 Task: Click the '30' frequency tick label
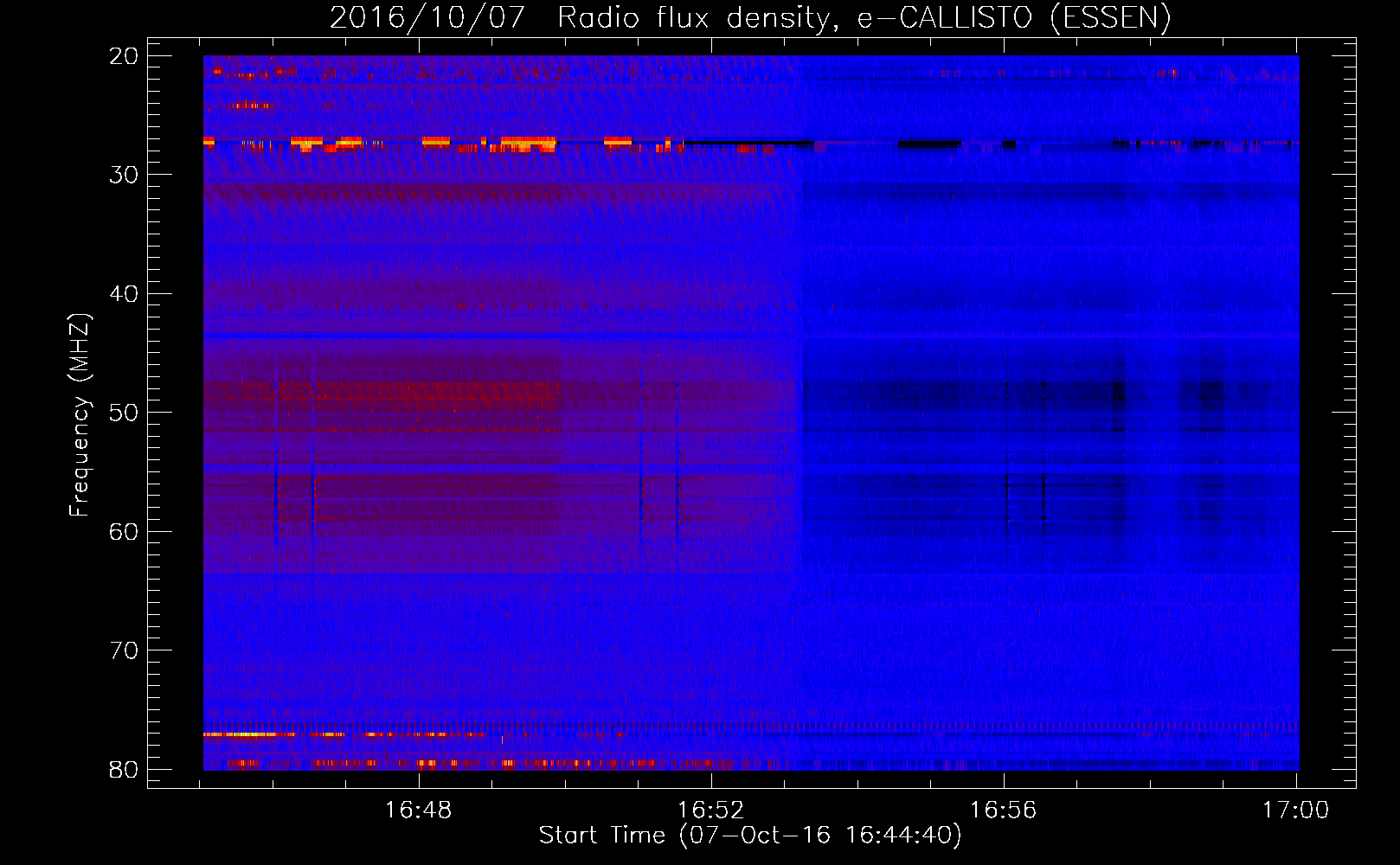(x=124, y=175)
